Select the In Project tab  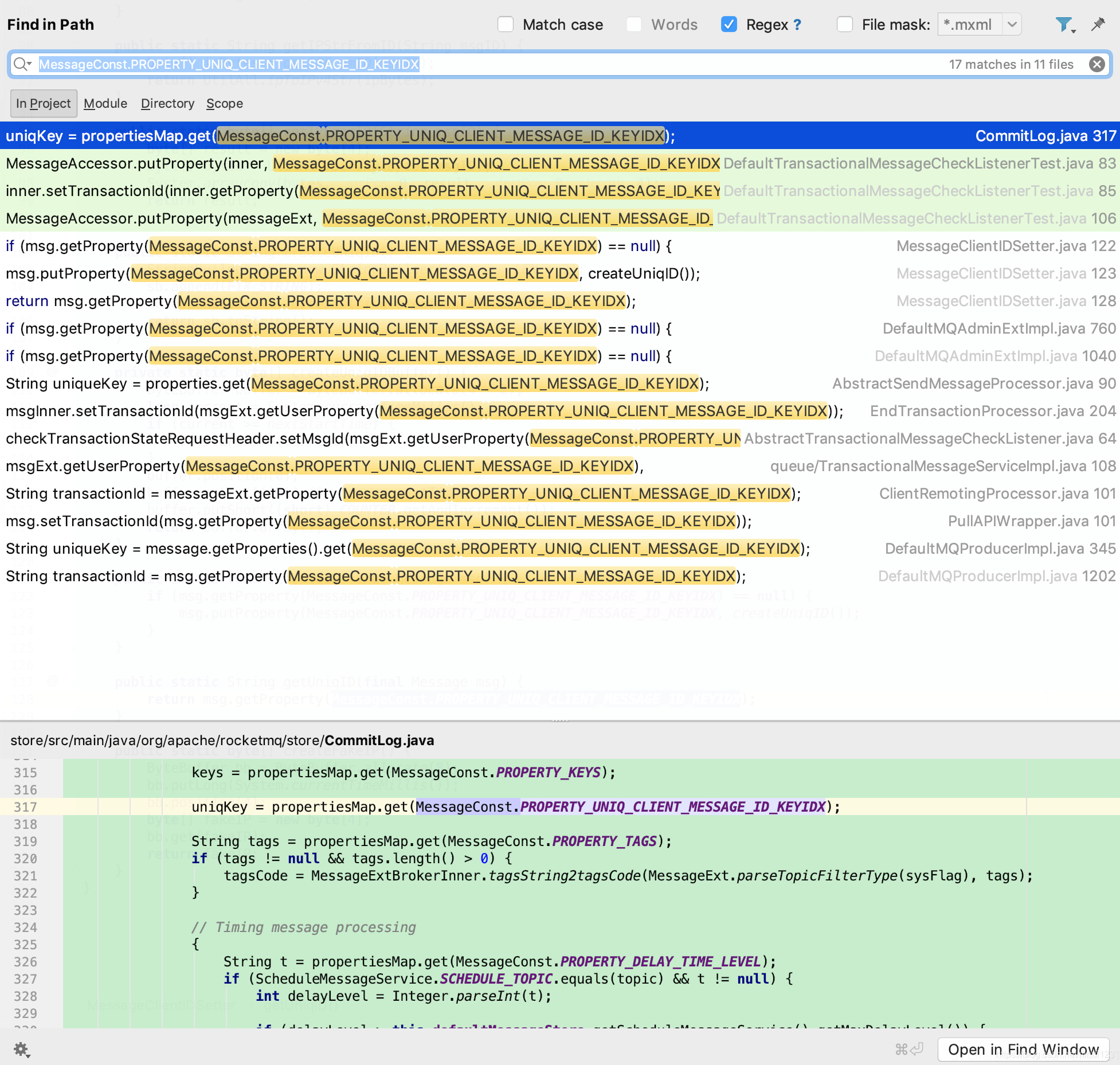(44, 104)
